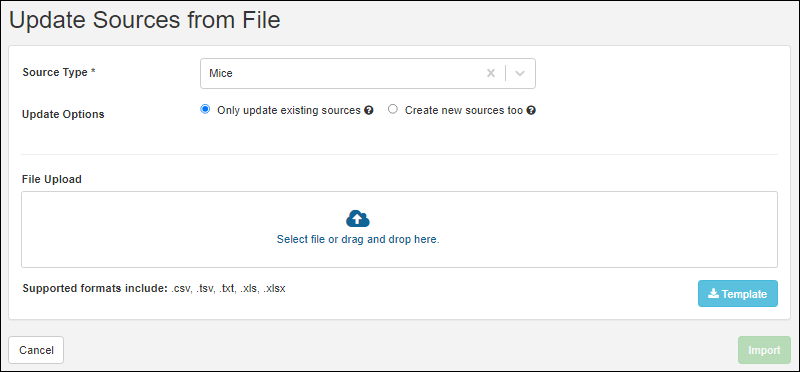This screenshot has width=800, height=372.
Task: Clear the Mice selection with the X icon
Action: [491, 73]
